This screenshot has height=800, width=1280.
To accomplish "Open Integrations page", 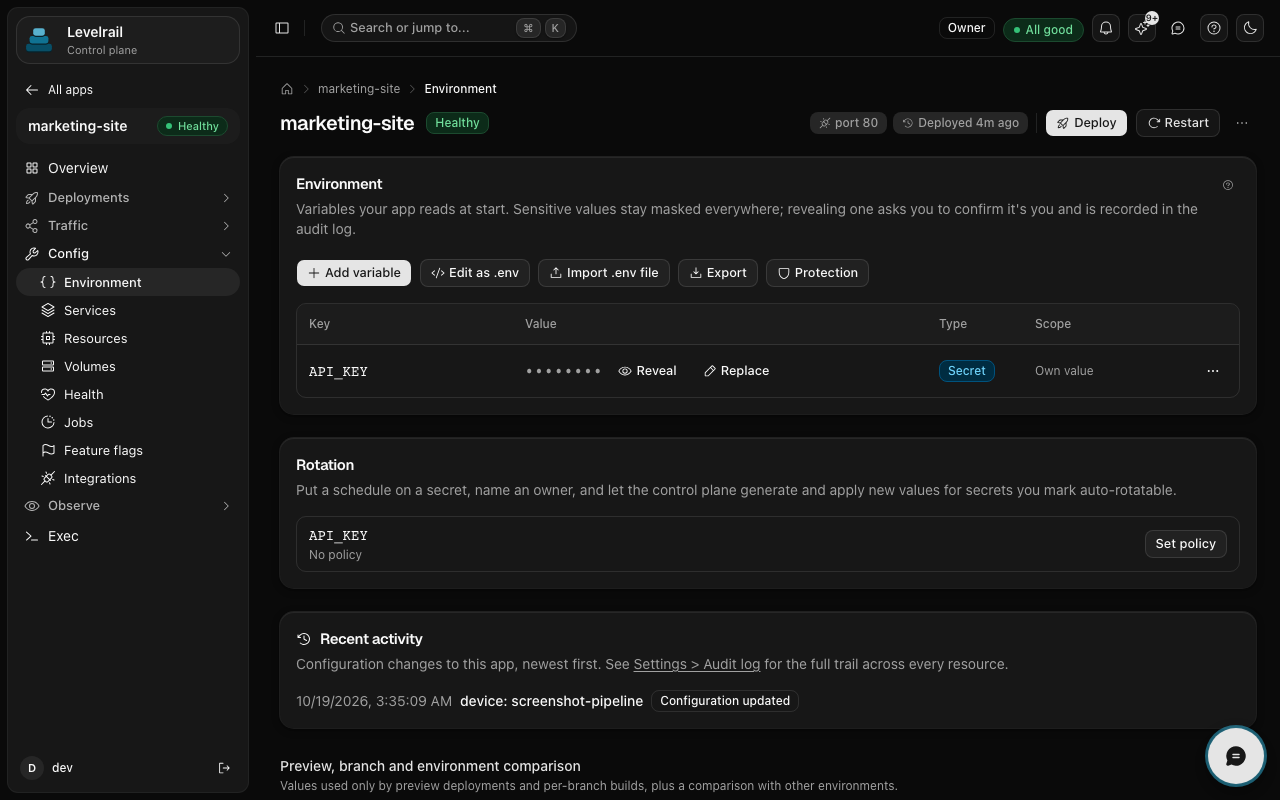I will click(128, 479).
